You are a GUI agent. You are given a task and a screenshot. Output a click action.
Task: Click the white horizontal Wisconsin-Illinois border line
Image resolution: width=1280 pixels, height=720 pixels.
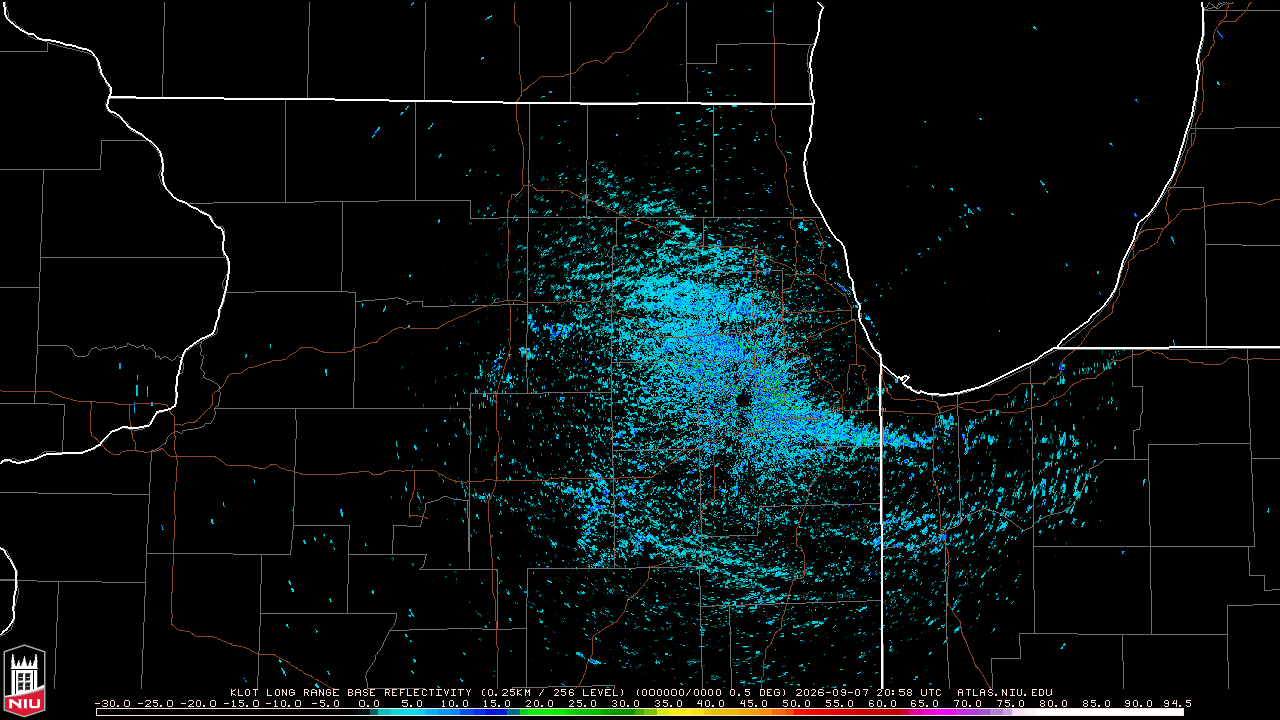point(460,100)
